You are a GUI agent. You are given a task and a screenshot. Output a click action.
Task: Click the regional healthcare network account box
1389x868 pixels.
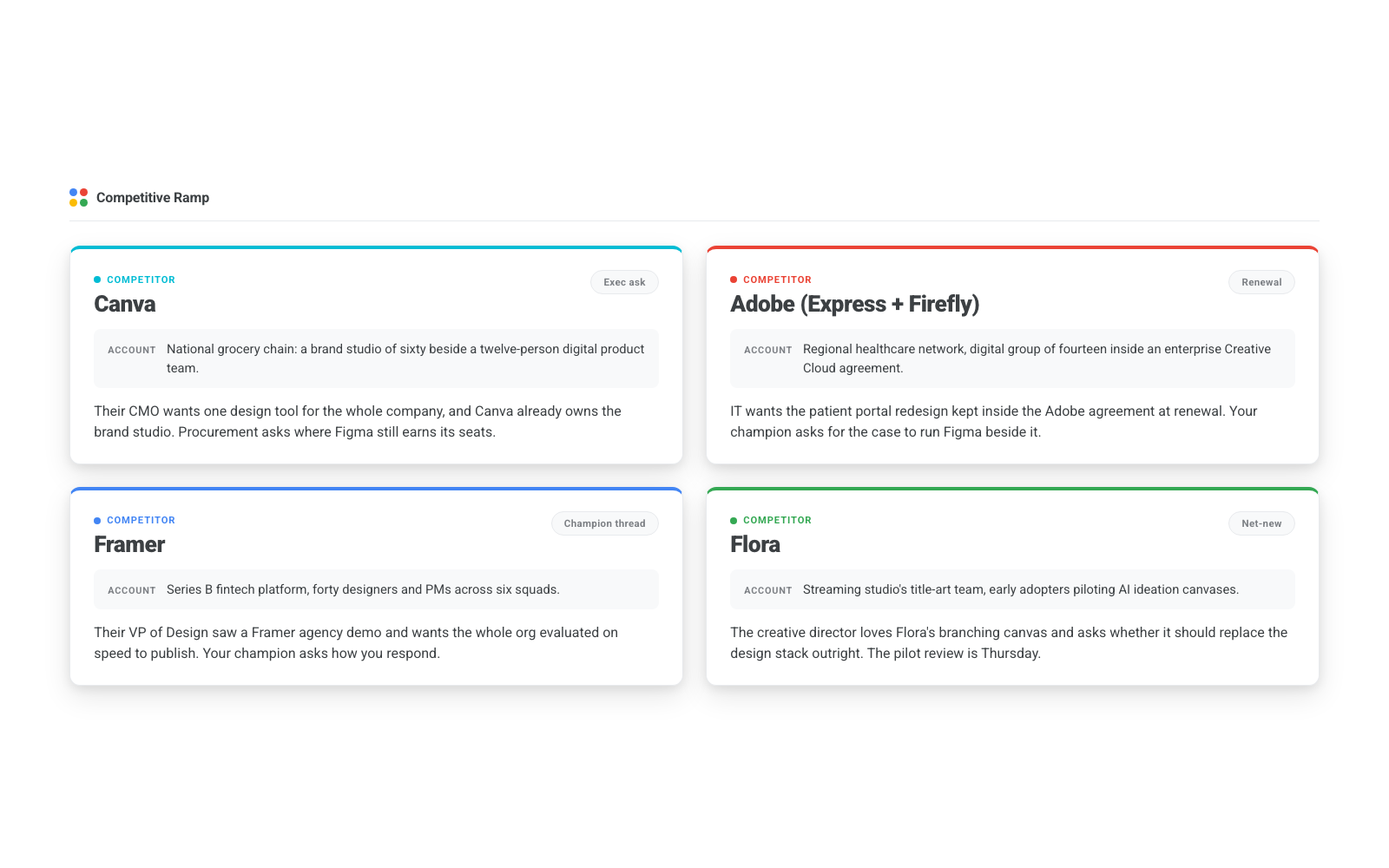tap(1012, 358)
